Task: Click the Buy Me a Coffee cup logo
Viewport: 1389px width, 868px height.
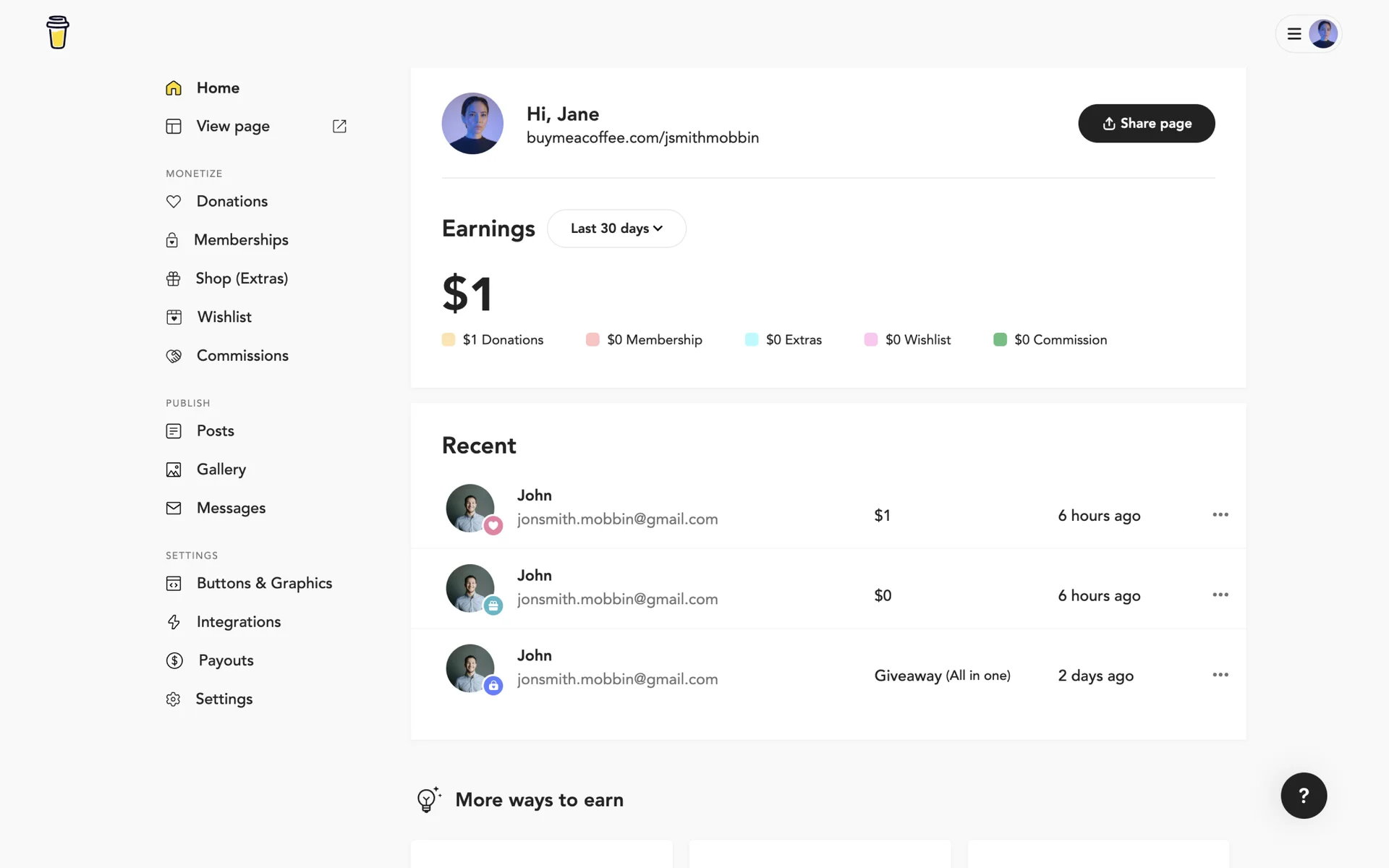Action: [58, 33]
